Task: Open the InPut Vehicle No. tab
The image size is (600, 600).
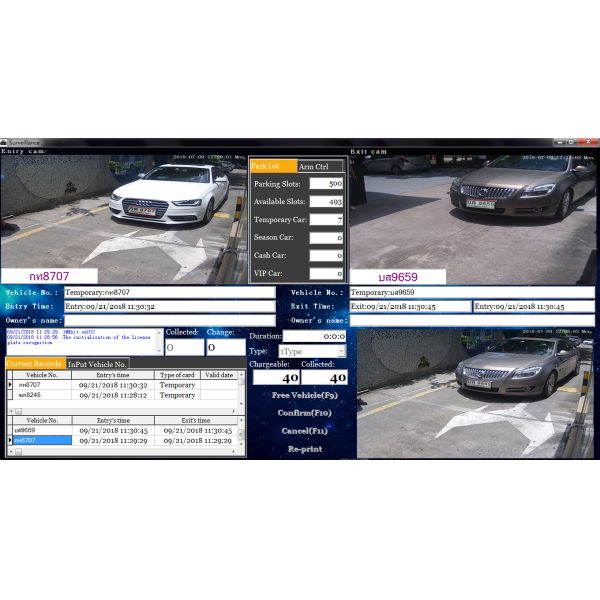Action: click(x=97, y=364)
